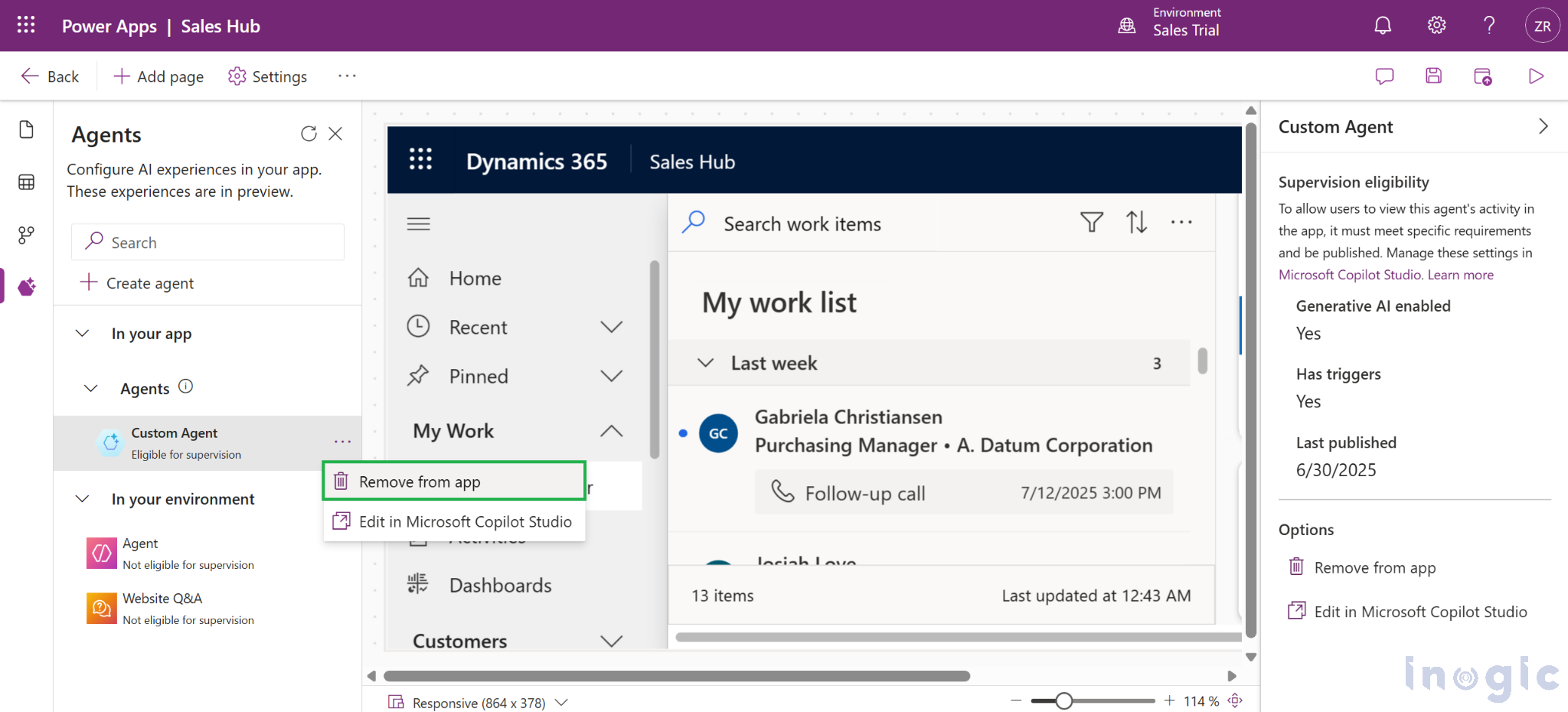Click the Agents search field
The image size is (1568, 712).
[207, 242]
